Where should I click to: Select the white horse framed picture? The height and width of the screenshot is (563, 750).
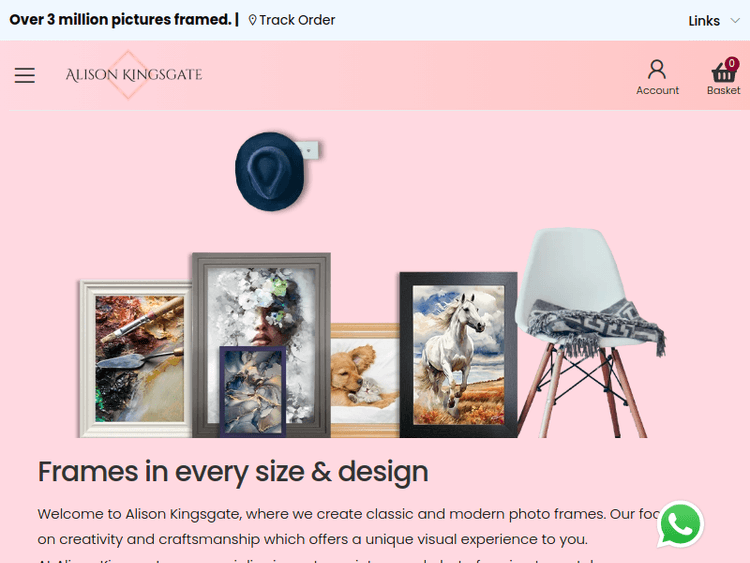458,354
